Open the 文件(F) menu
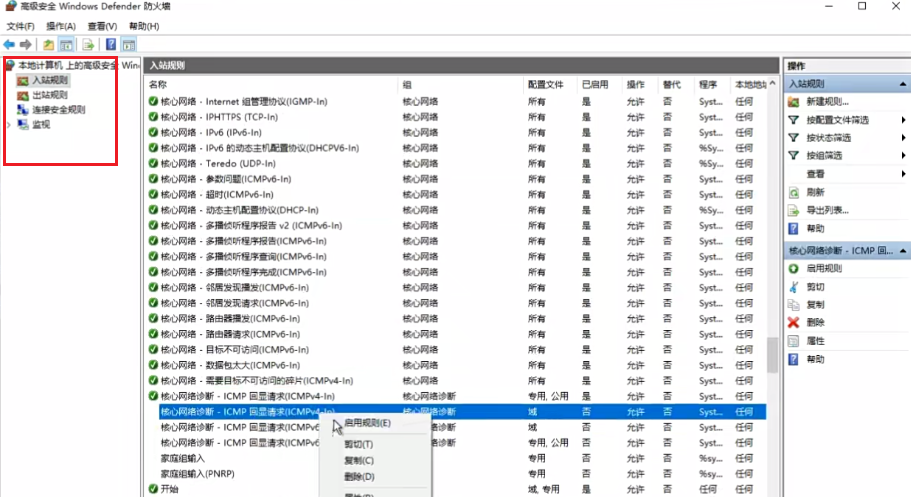The image size is (911, 497). click(20, 26)
